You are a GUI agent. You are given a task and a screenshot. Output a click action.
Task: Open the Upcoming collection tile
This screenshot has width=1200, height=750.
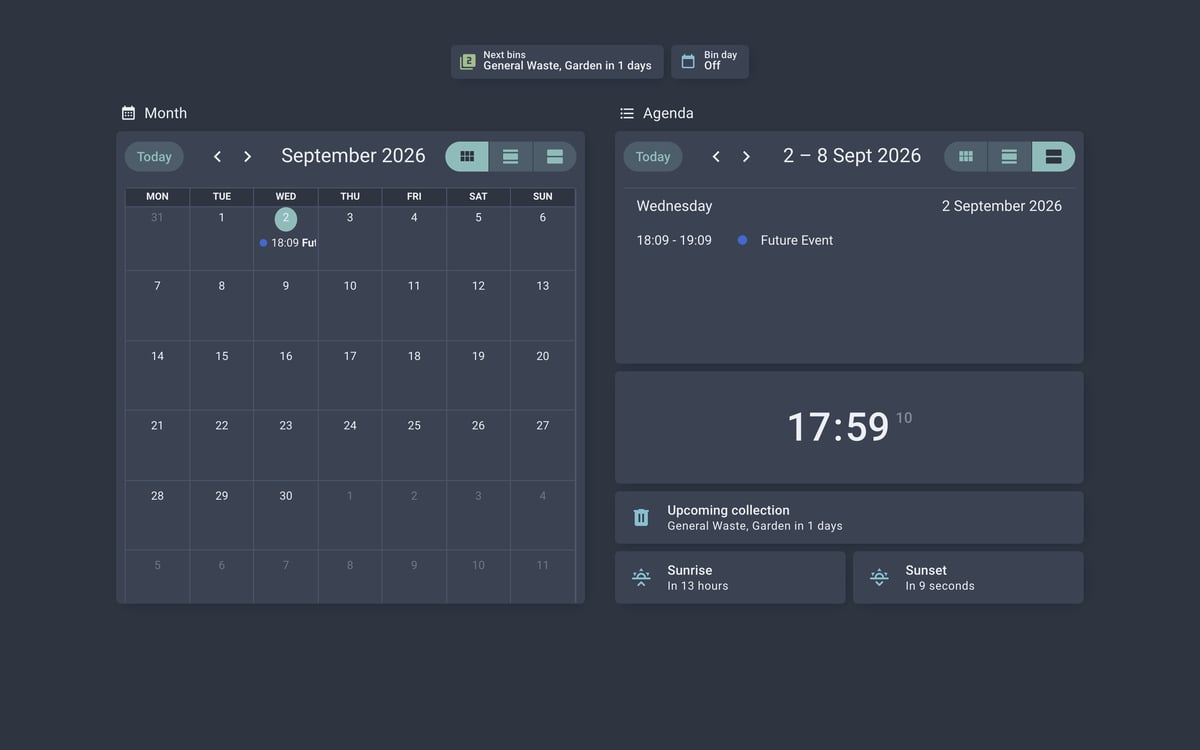[849, 517]
